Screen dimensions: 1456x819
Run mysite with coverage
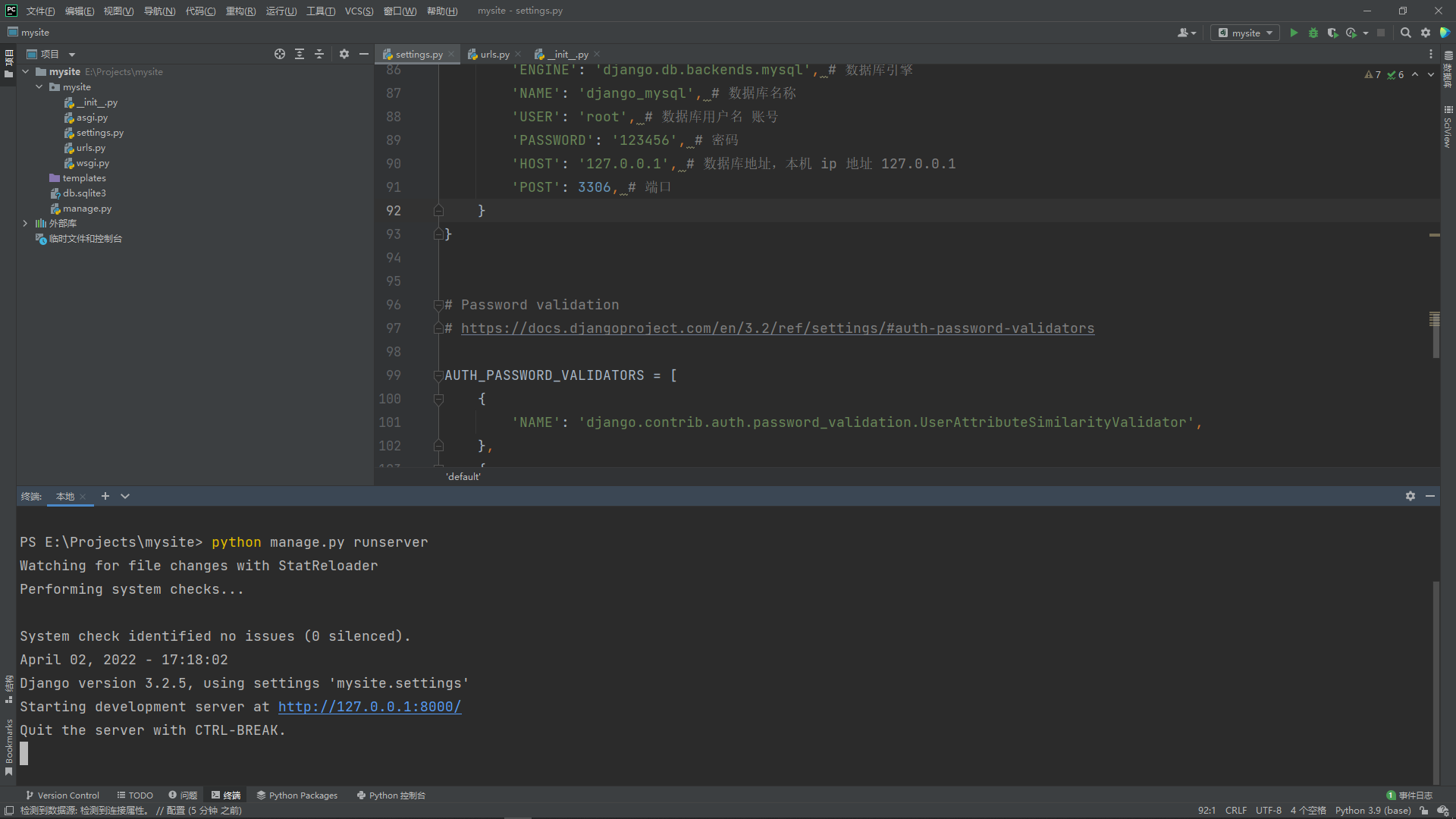click(x=1332, y=33)
